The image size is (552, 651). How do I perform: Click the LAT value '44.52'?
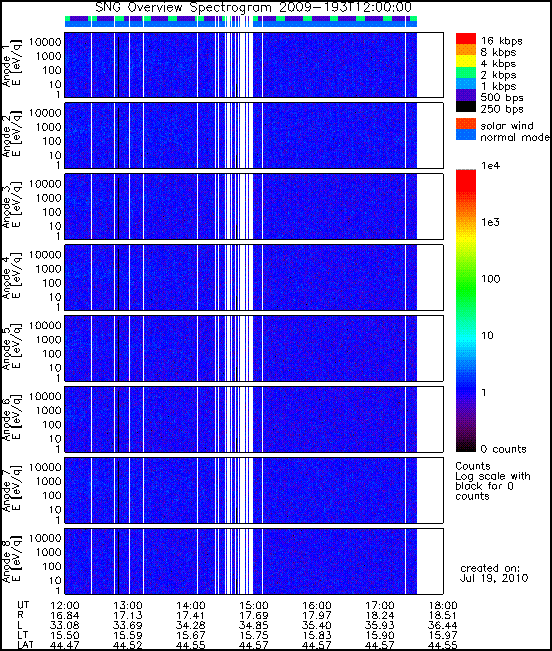coord(127,645)
